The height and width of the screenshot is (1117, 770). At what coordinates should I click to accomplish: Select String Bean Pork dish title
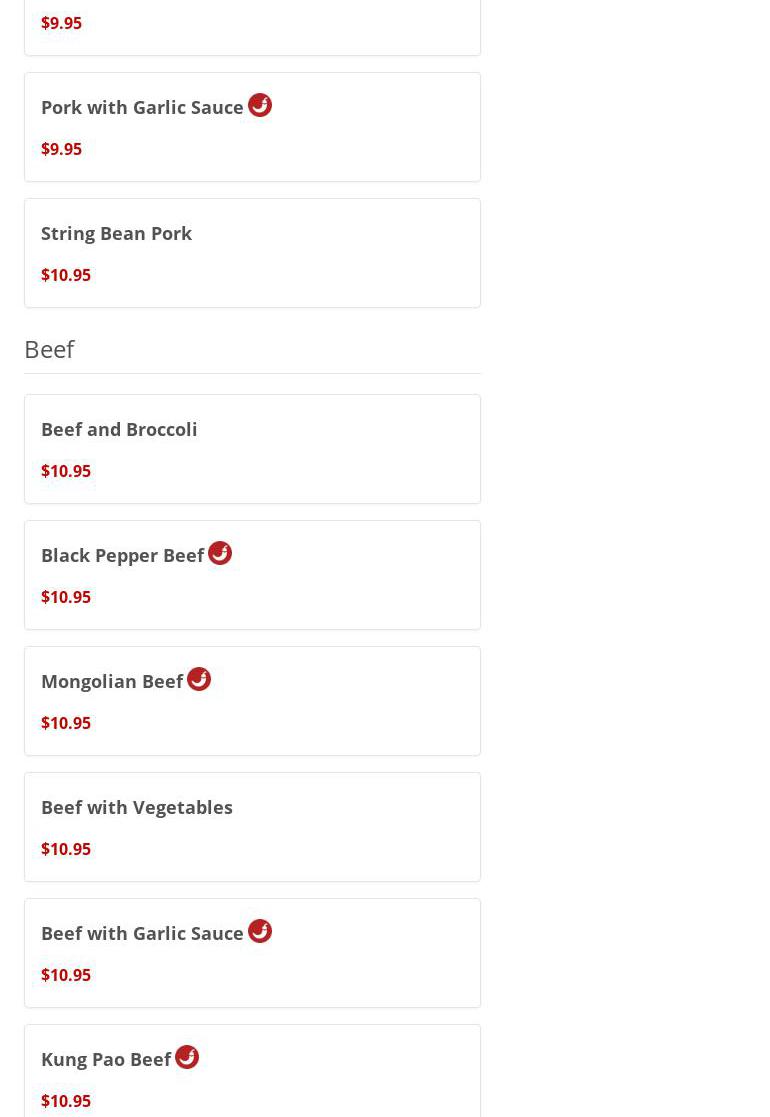(116, 233)
